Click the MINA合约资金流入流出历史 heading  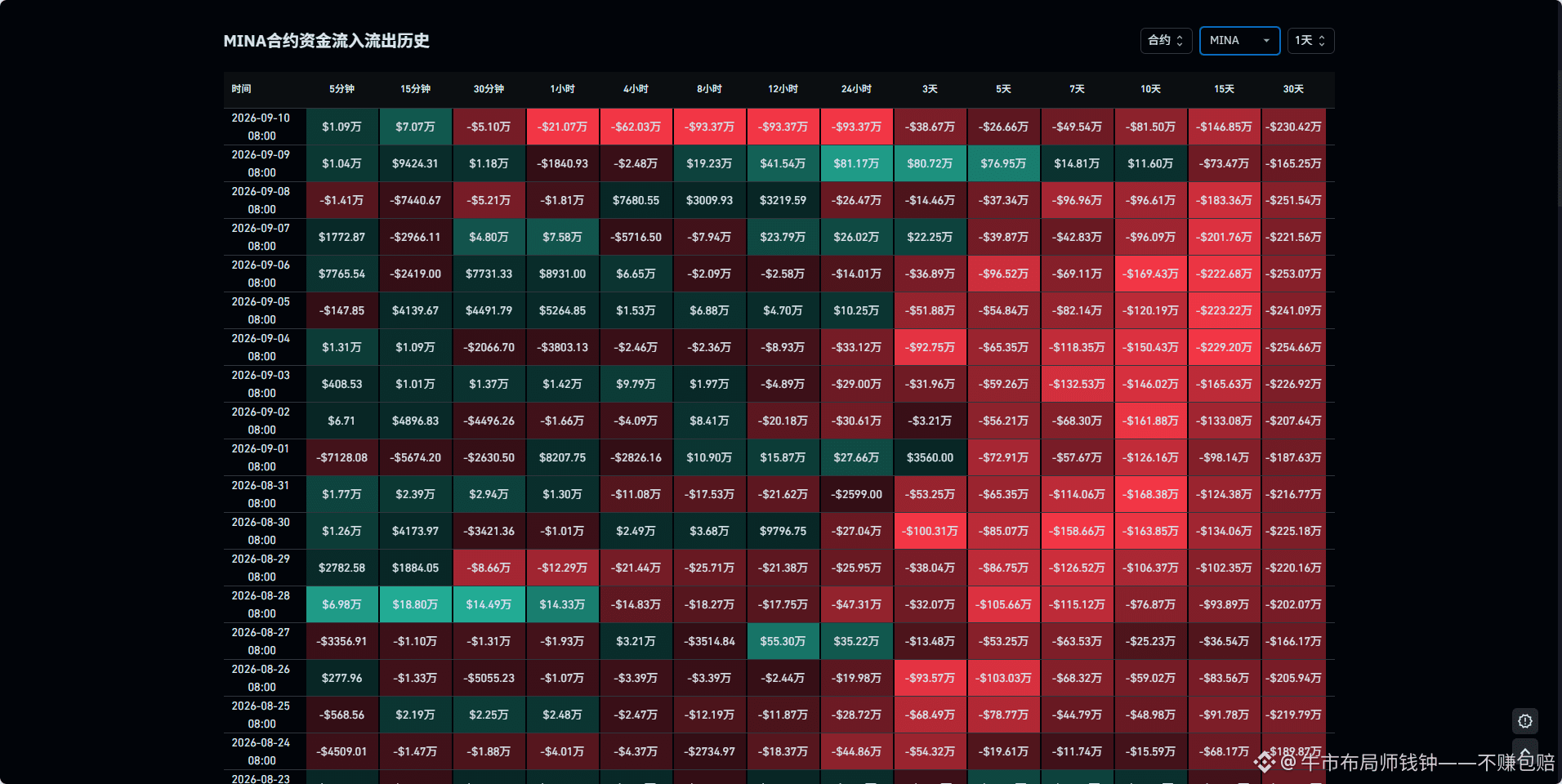pos(327,41)
